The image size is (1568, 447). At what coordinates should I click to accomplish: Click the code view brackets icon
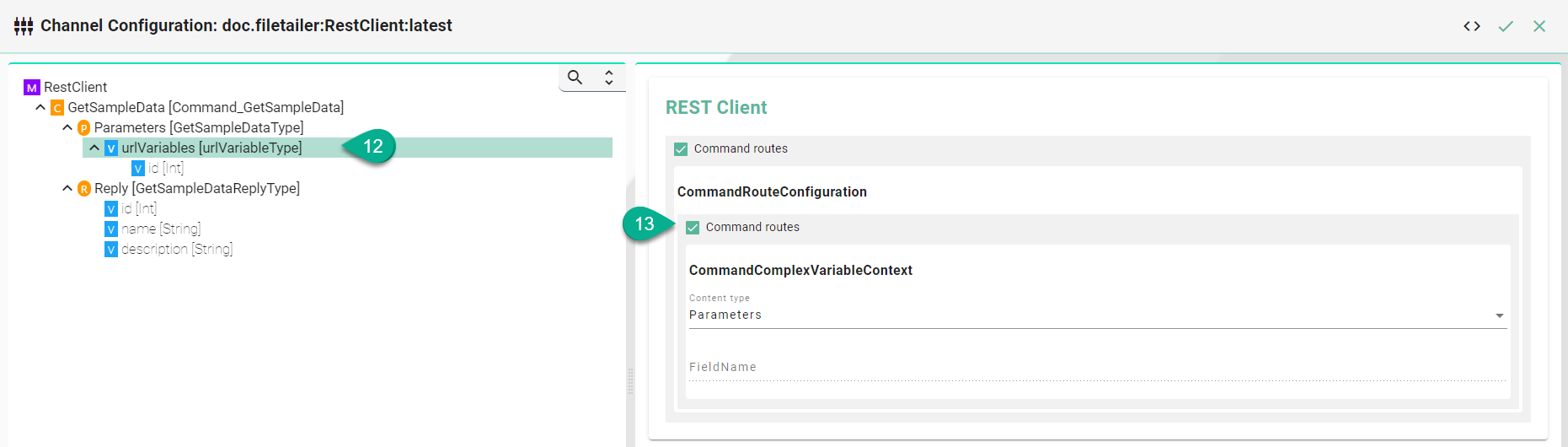1471,26
